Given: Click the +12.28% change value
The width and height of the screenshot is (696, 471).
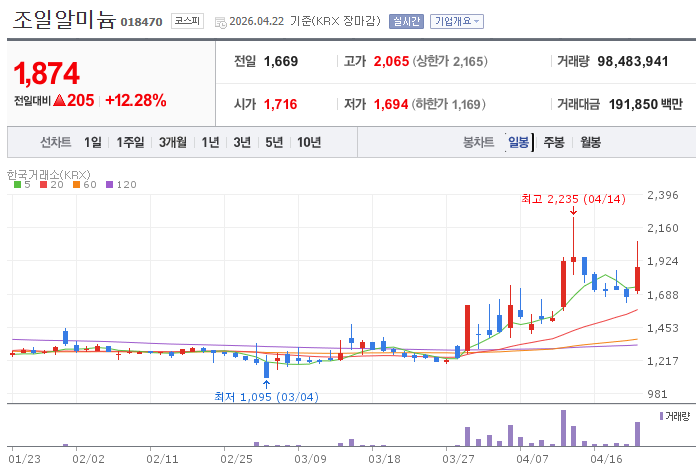Looking at the screenshot, I should 136,100.
